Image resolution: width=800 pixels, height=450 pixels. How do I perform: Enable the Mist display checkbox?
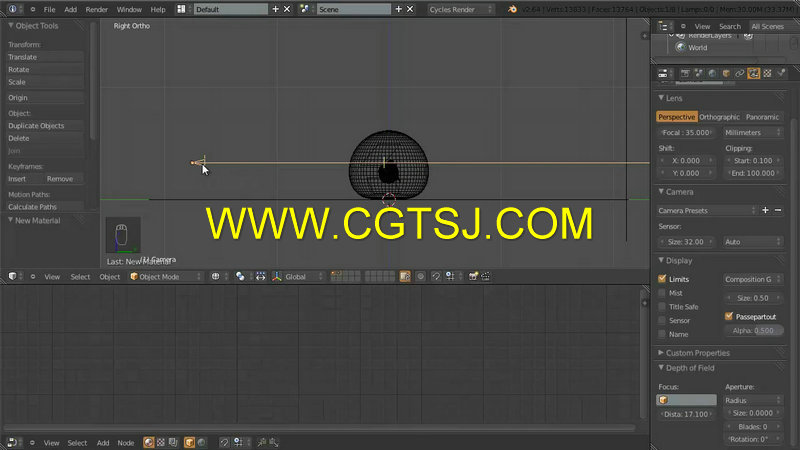(662, 292)
